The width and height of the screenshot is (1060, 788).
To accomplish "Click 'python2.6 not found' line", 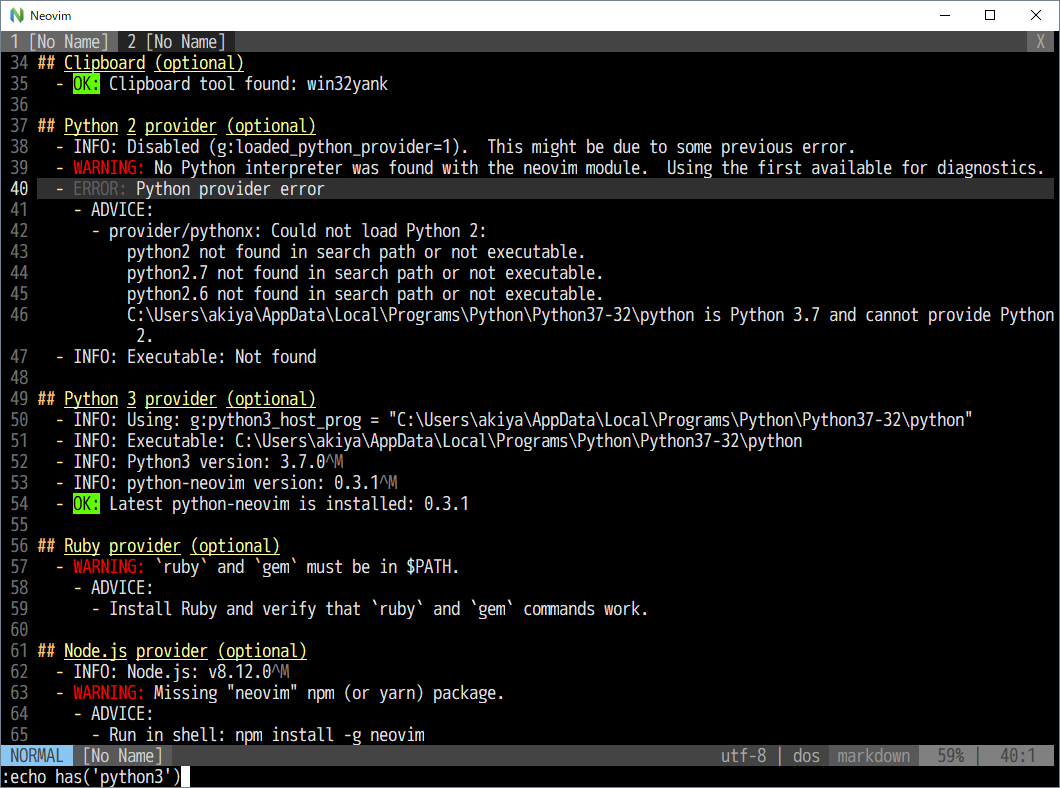I will point(364,293).
